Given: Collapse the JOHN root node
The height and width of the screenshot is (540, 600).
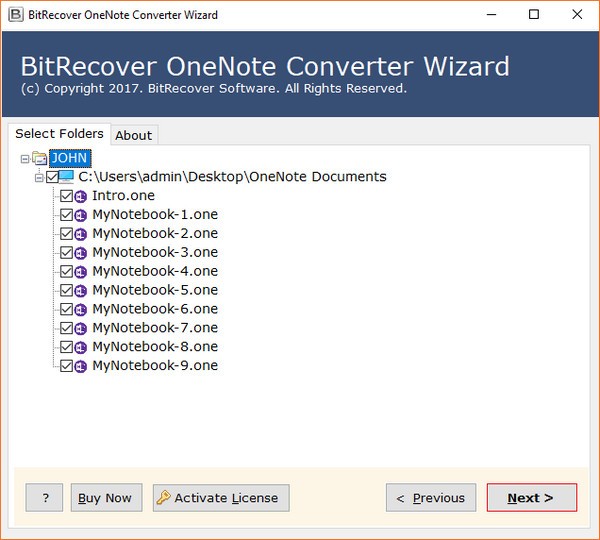Looking at the screenshot, I should 25,159.
